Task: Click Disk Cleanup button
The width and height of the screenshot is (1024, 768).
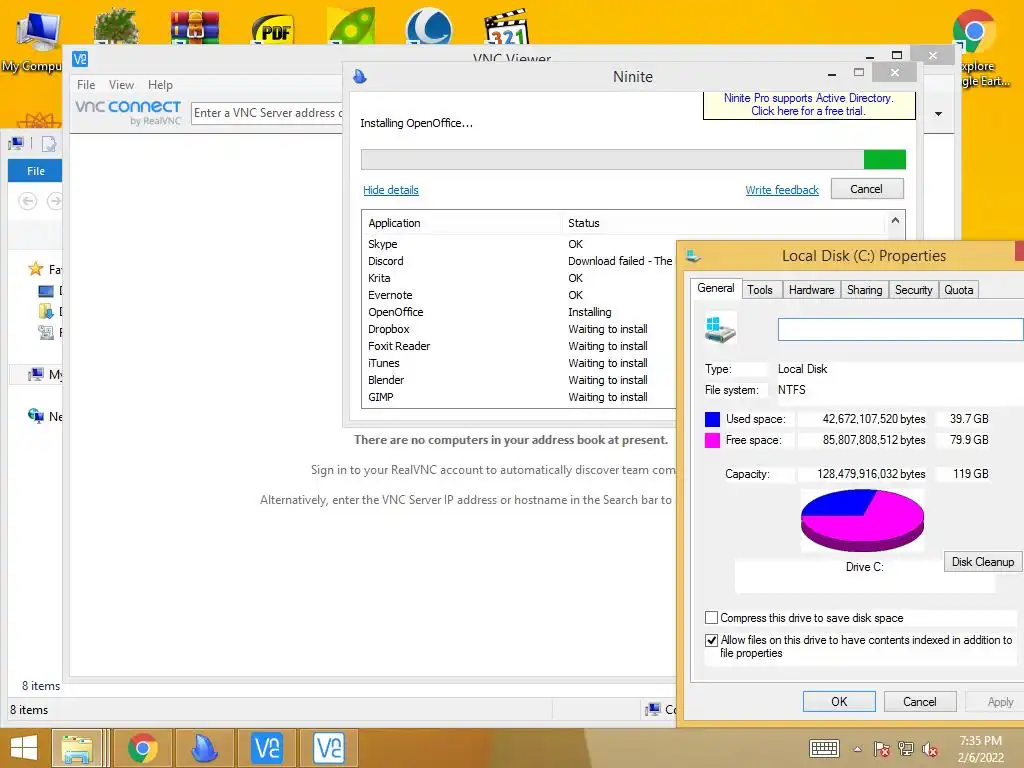Action: click(983, 562)
